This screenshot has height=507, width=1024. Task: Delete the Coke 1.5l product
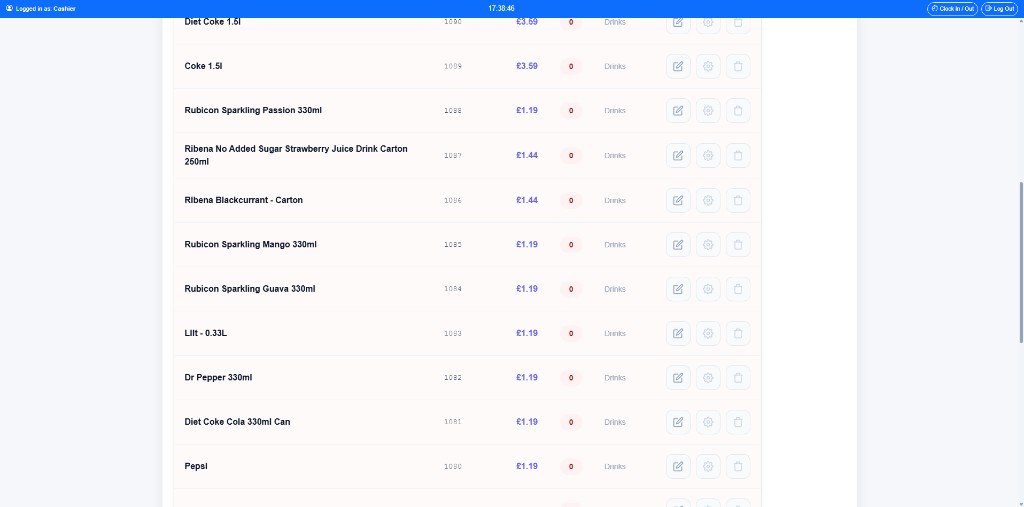coord(738,66)
